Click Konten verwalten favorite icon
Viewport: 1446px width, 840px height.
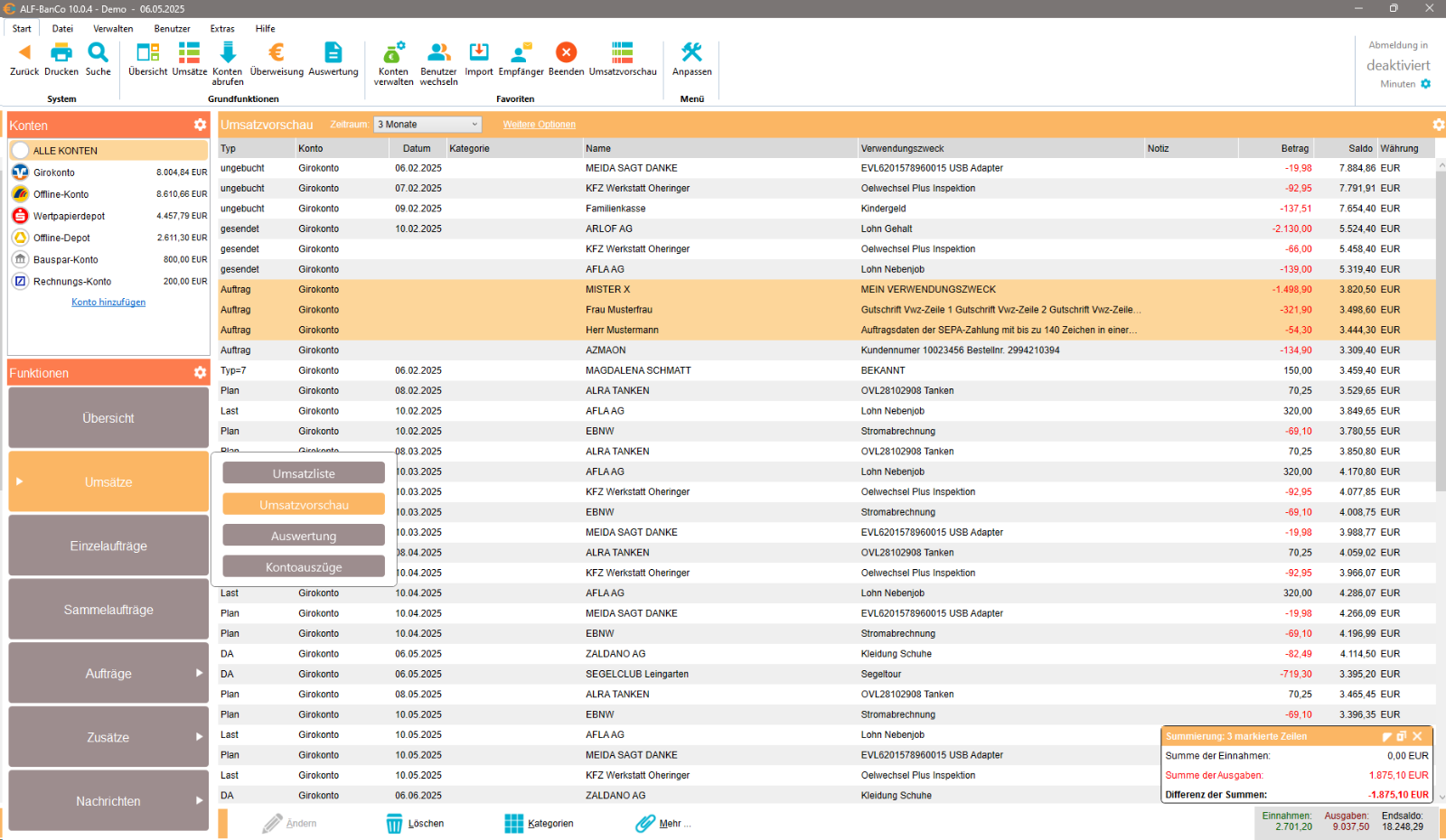[x=394, y=52]
